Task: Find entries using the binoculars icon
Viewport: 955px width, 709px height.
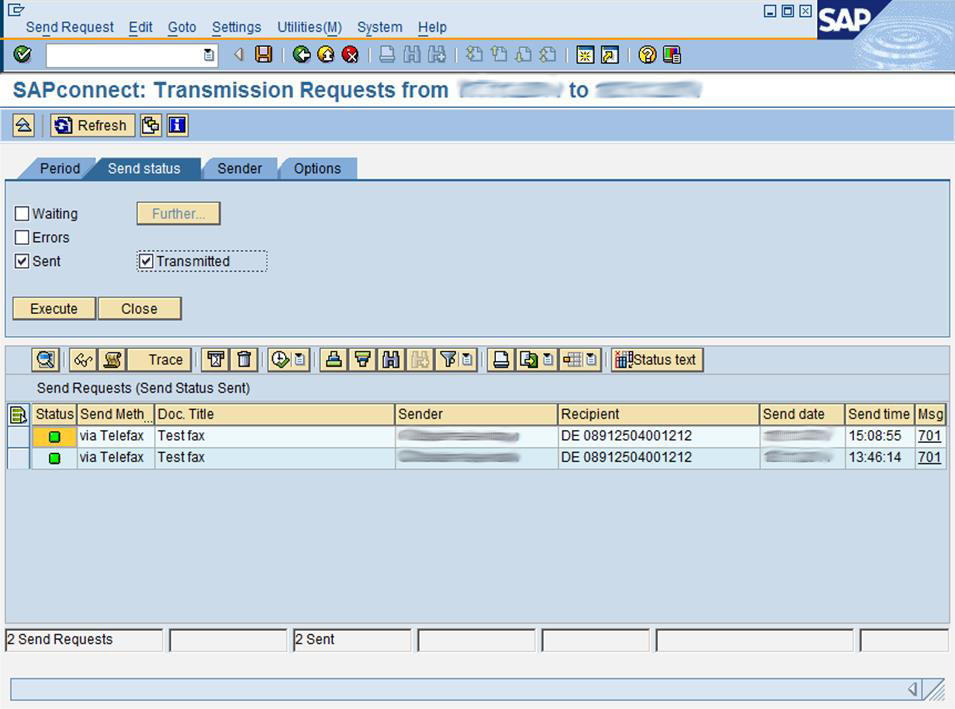Action: pyautogui.click(x=391, y=359)
